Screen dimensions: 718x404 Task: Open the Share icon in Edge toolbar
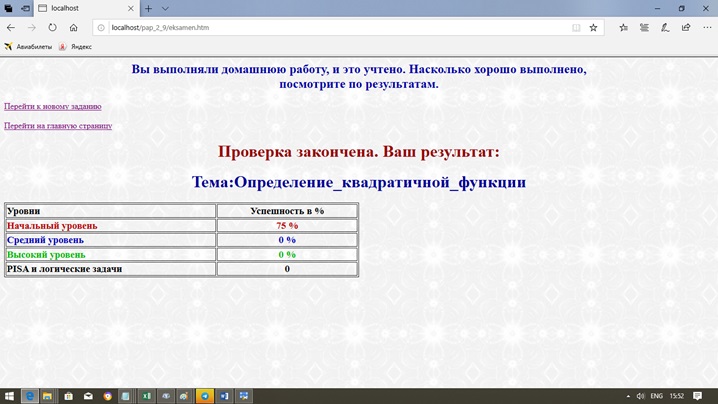coord(685,28)
